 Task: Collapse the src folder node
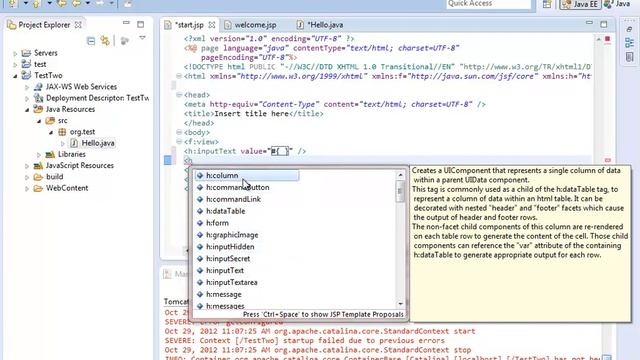[39, 121]
